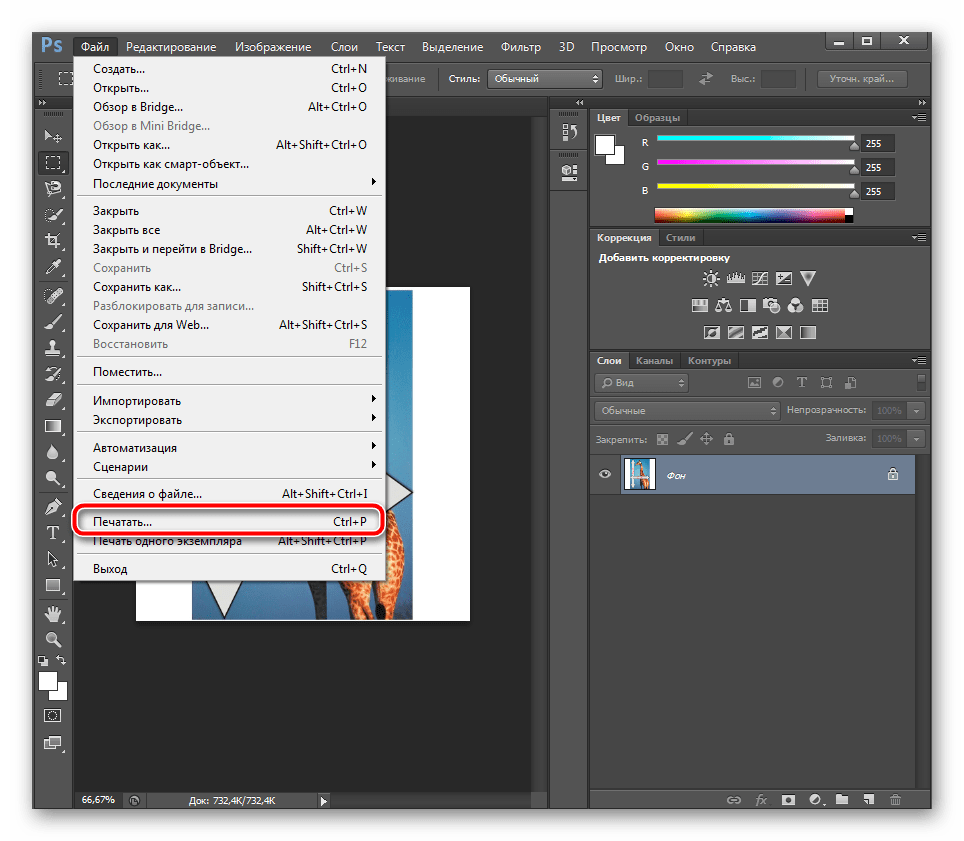Click the Фон layer thumbnail
The image size is (964, 841).
[x=639, y=475]
